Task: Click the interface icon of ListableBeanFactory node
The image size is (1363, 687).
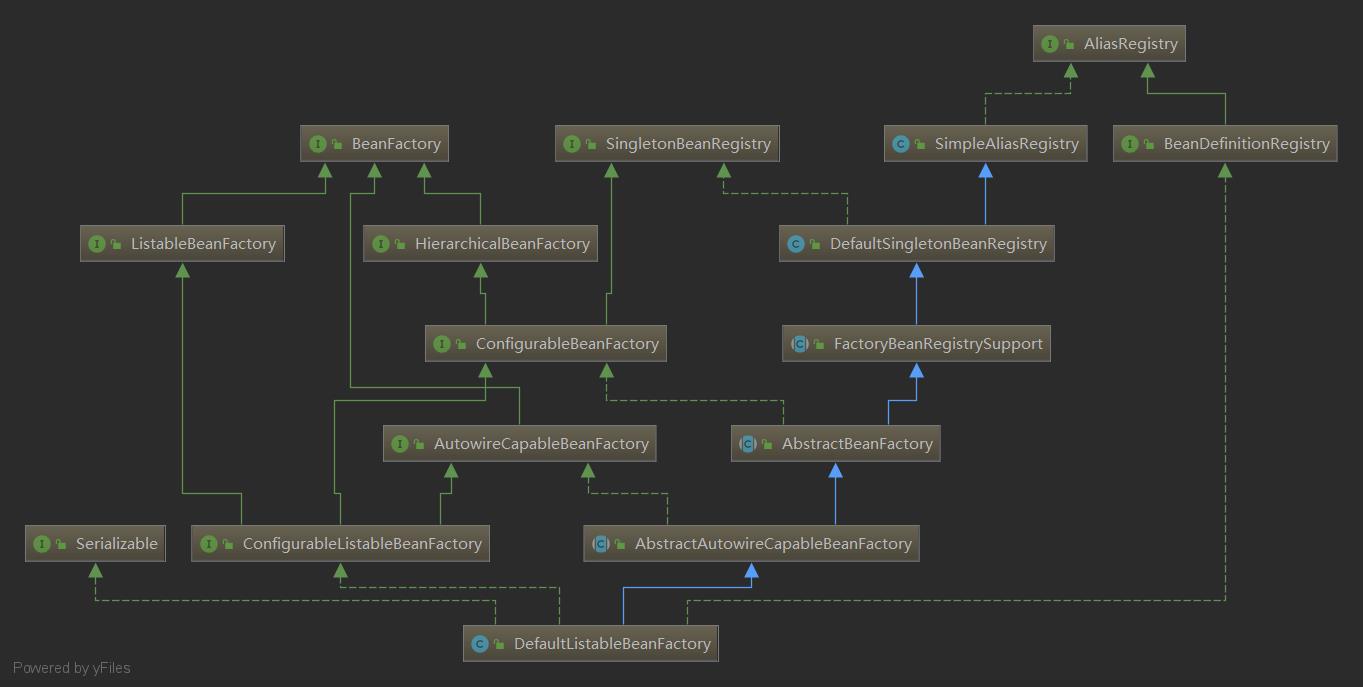Action: point(97,244)
